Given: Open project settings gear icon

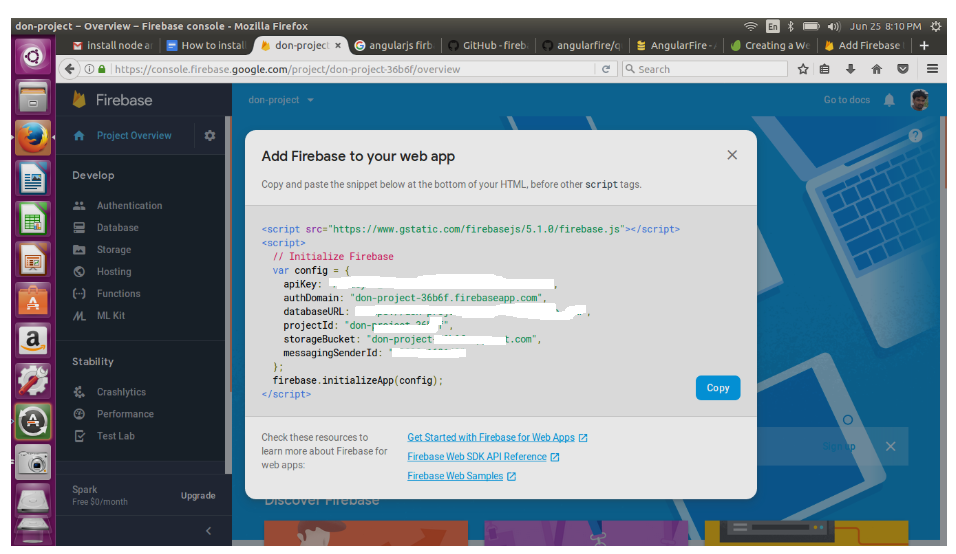Looking at the screenshot, I should click(210, 135).
